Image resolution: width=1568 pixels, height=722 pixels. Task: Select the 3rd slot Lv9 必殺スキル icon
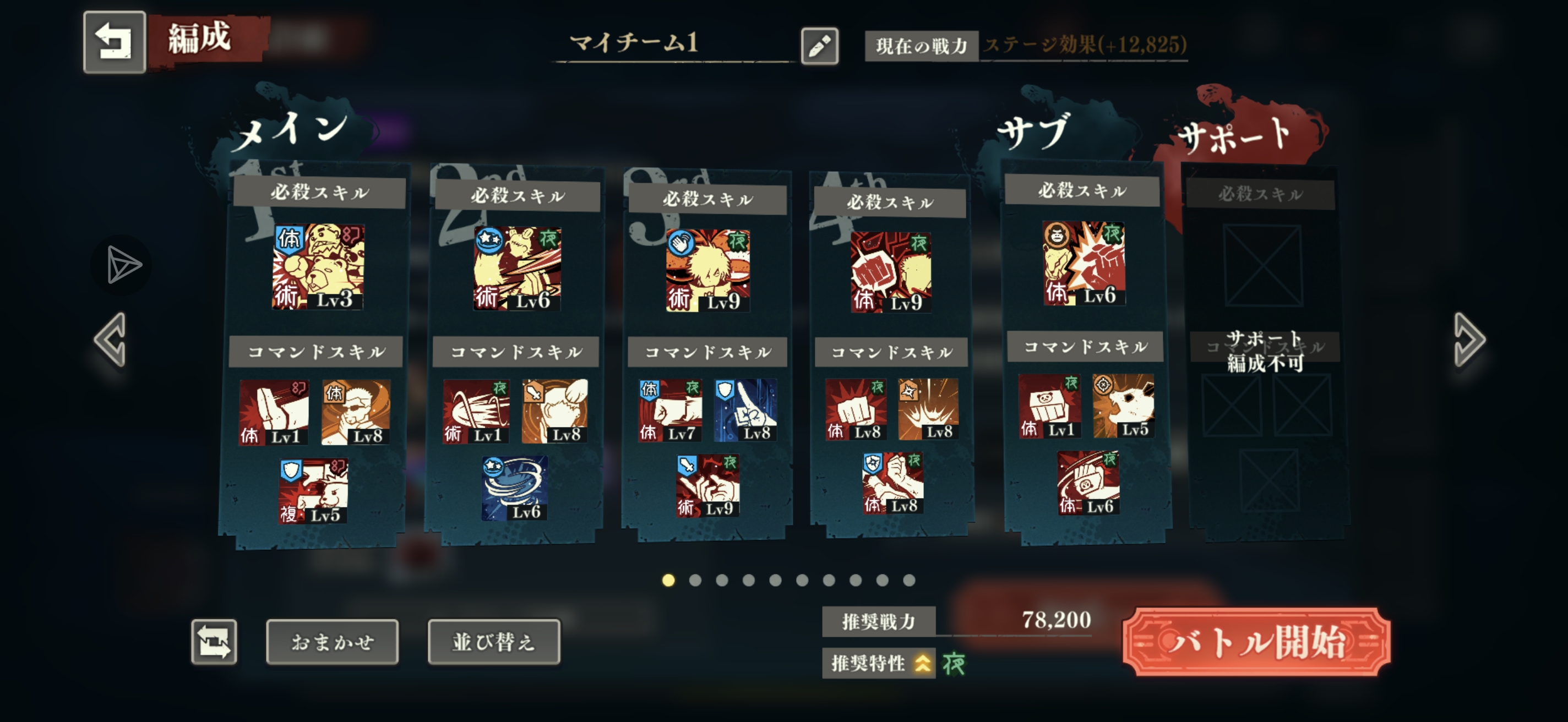[x=708, y=271]
